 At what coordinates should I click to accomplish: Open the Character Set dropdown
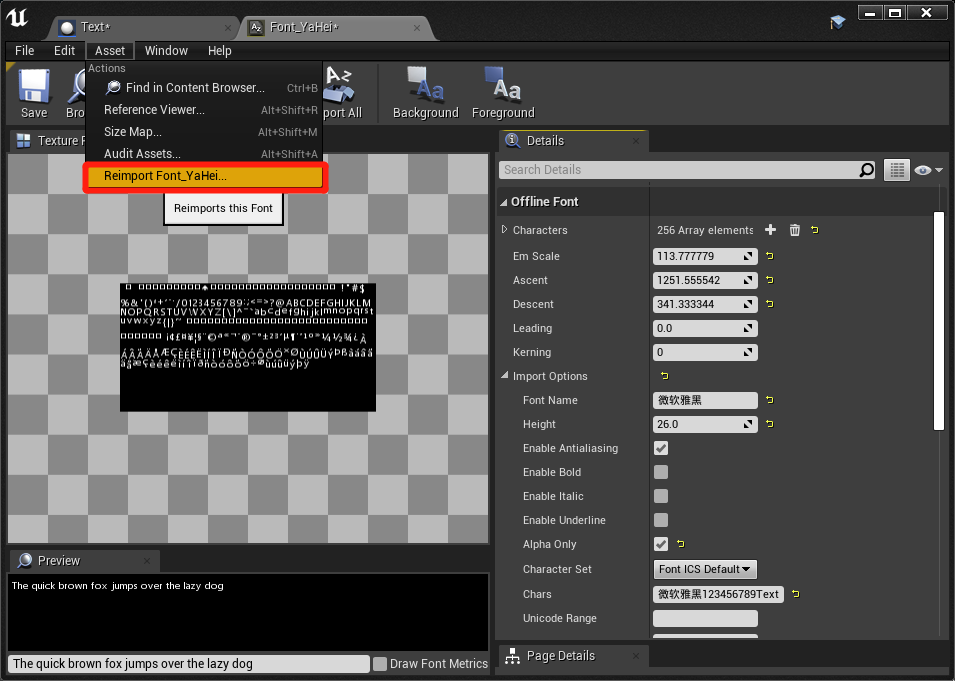[x=705, y=569]
